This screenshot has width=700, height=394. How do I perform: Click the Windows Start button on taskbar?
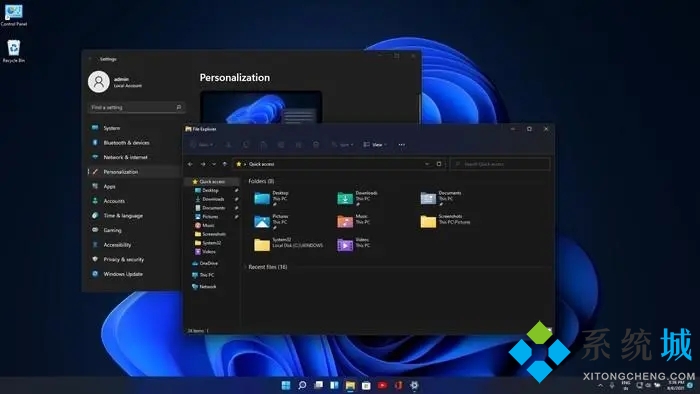click(x=286, y=385)
